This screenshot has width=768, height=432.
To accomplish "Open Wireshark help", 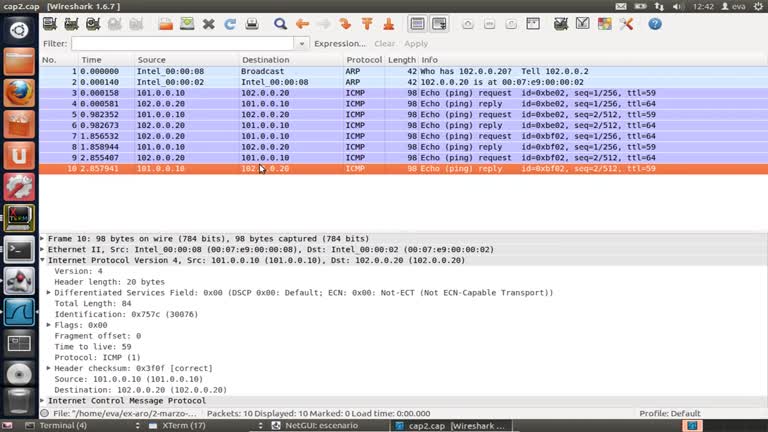I will click(x=655, y=24).
